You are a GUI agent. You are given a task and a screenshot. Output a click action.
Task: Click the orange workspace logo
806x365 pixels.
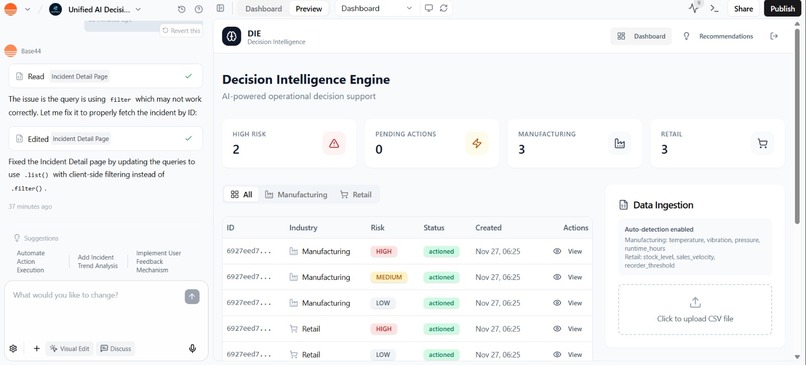(10, 9)
